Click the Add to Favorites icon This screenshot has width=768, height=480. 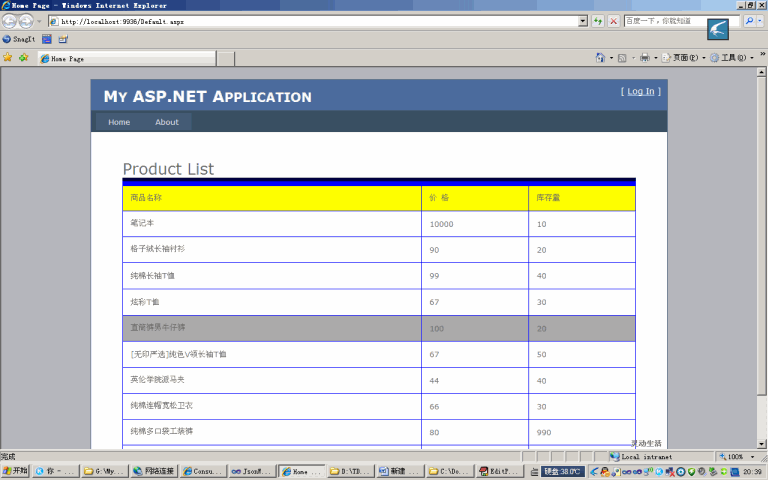coord(23,58)
